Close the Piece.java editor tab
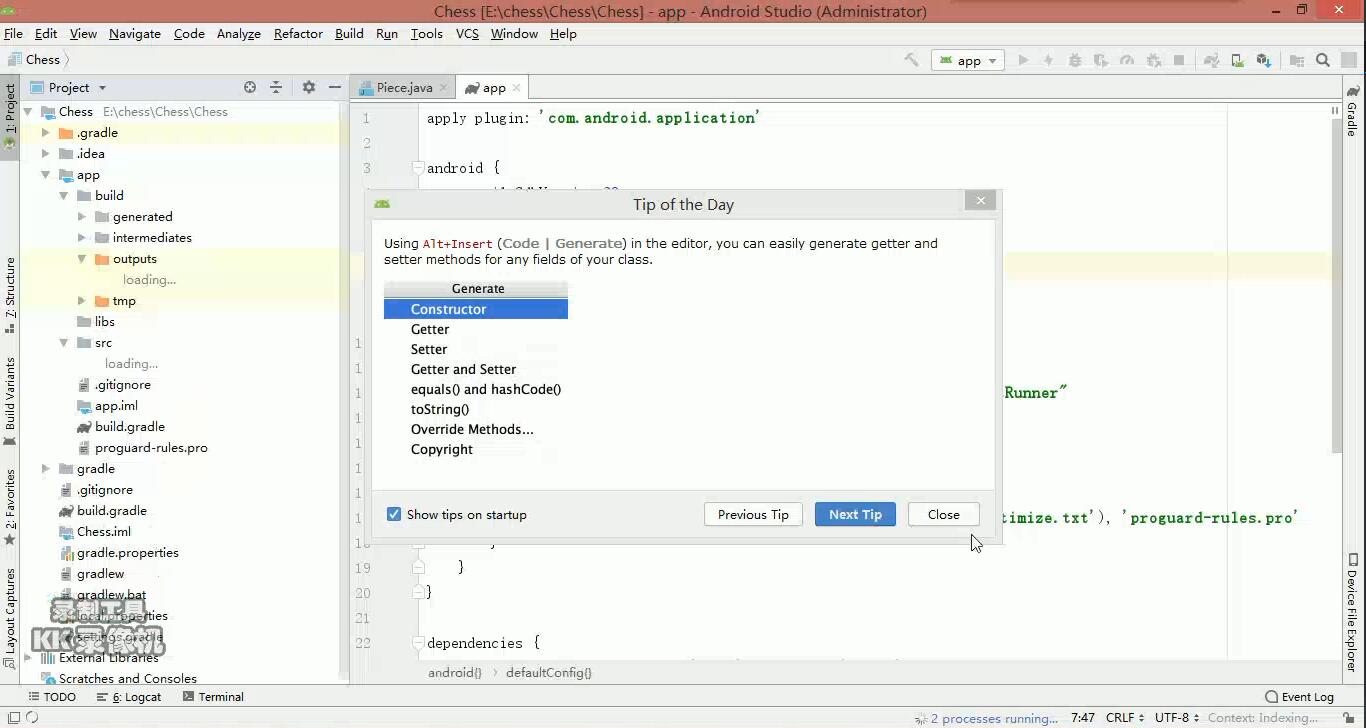Screen dimensions: 1366x728 (444, 88)
